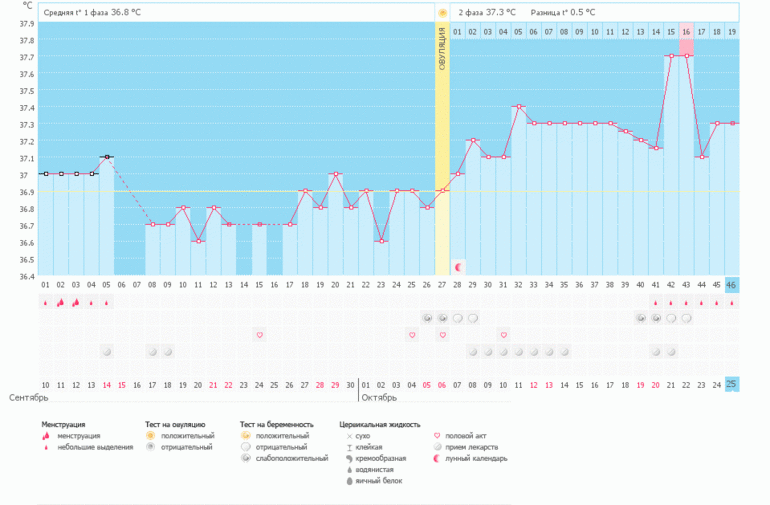The height and width of the screenshot is (505, 770).
Task: Click the small discharge drop icon on cycle day 41
Action: coord(656,302)
